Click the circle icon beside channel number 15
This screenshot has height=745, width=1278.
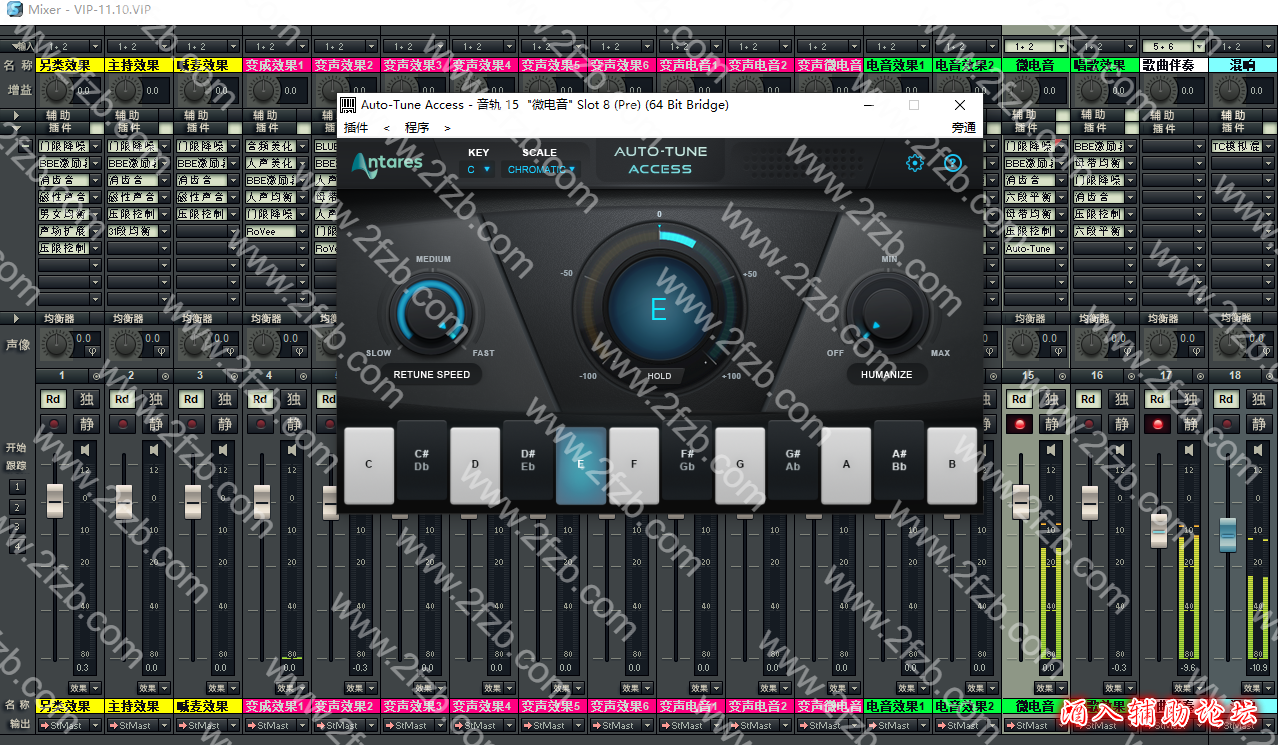click(x=1062, y=376)
